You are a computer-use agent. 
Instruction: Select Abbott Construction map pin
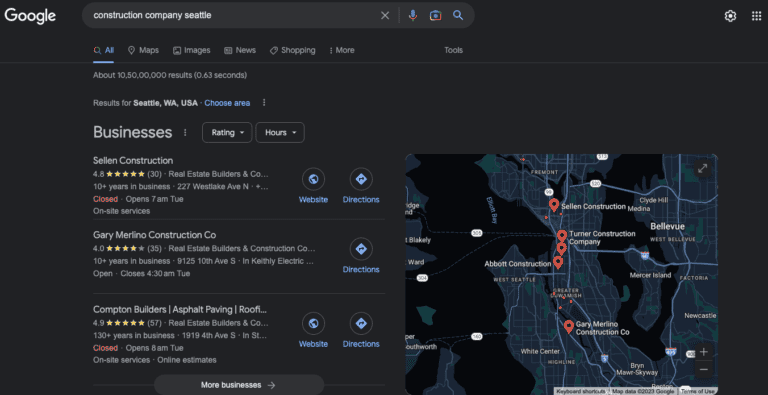coord(558,263)
